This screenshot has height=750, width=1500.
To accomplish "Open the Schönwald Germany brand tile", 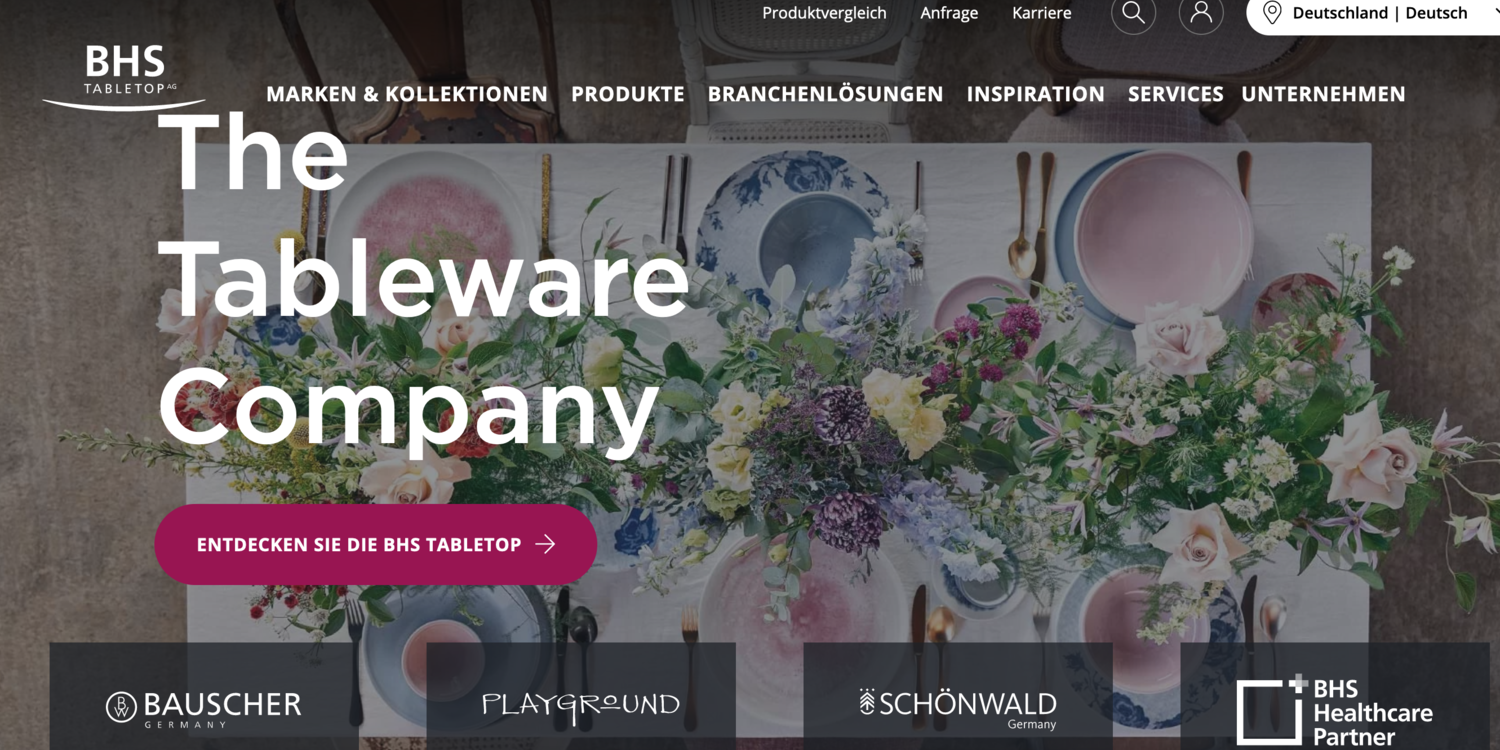I will 958,696.
